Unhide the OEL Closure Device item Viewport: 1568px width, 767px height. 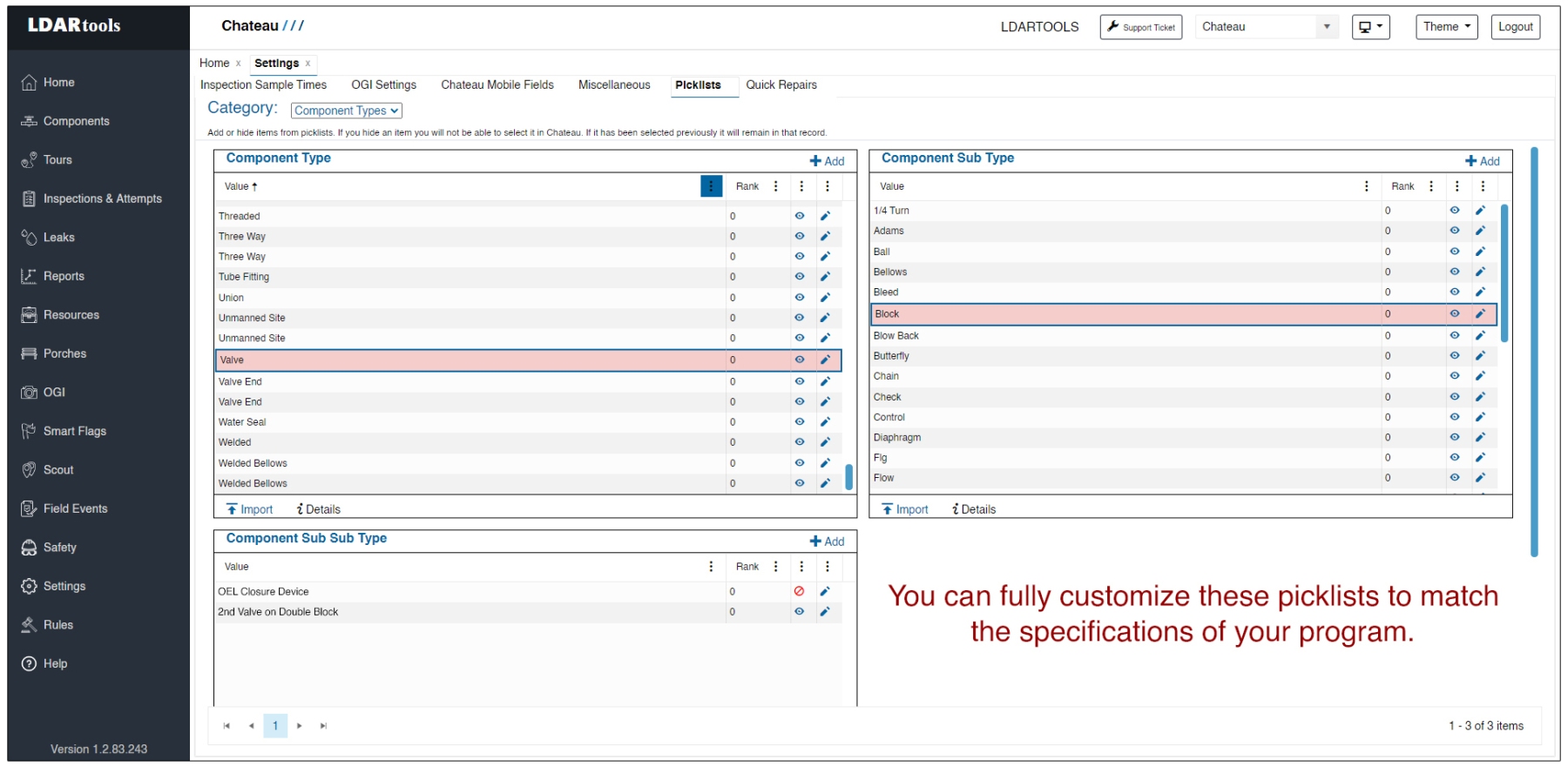(x=799, y=591)
